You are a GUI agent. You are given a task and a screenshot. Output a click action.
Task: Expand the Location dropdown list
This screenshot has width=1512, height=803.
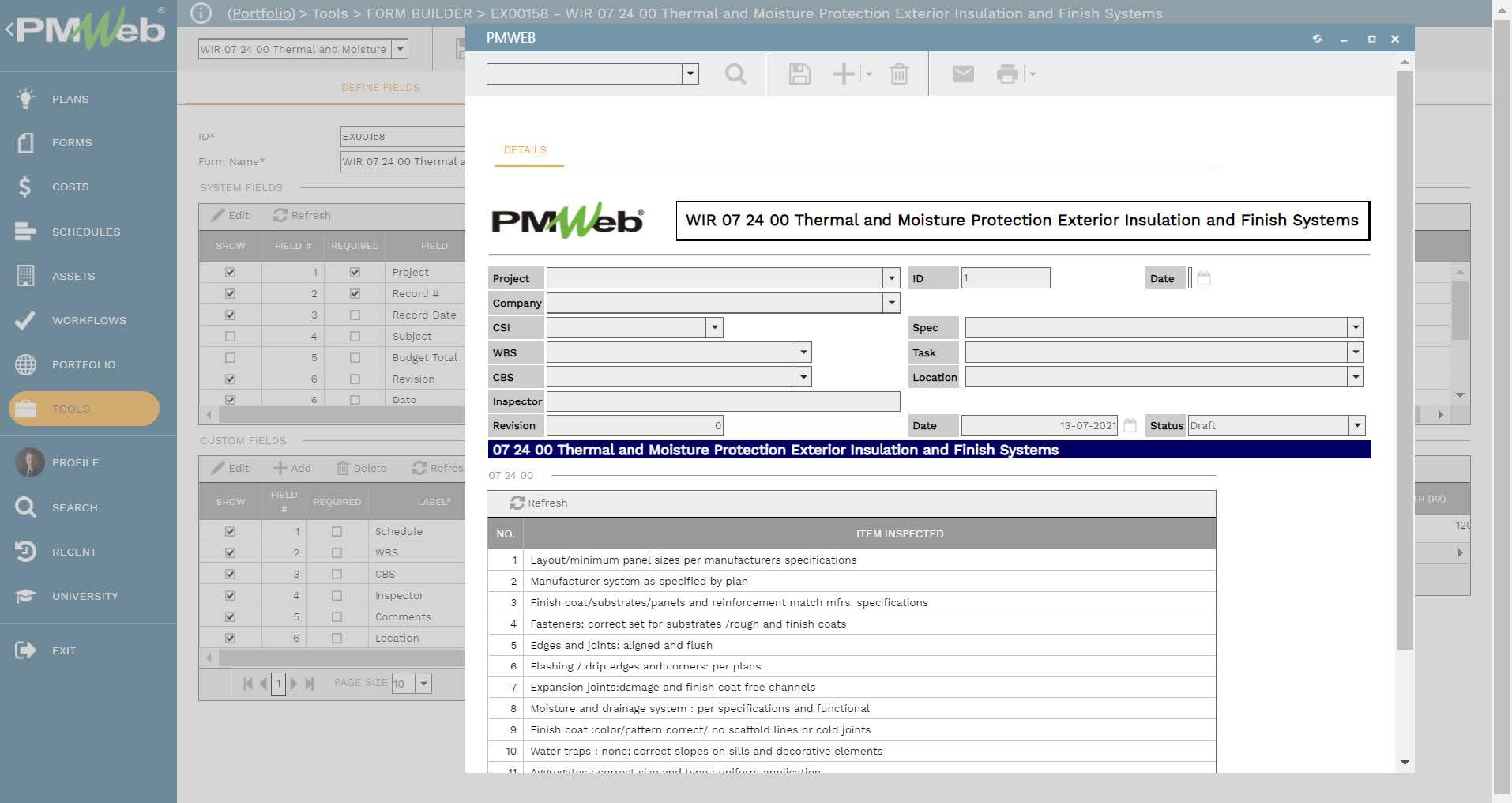click(x=1356, y=377)
